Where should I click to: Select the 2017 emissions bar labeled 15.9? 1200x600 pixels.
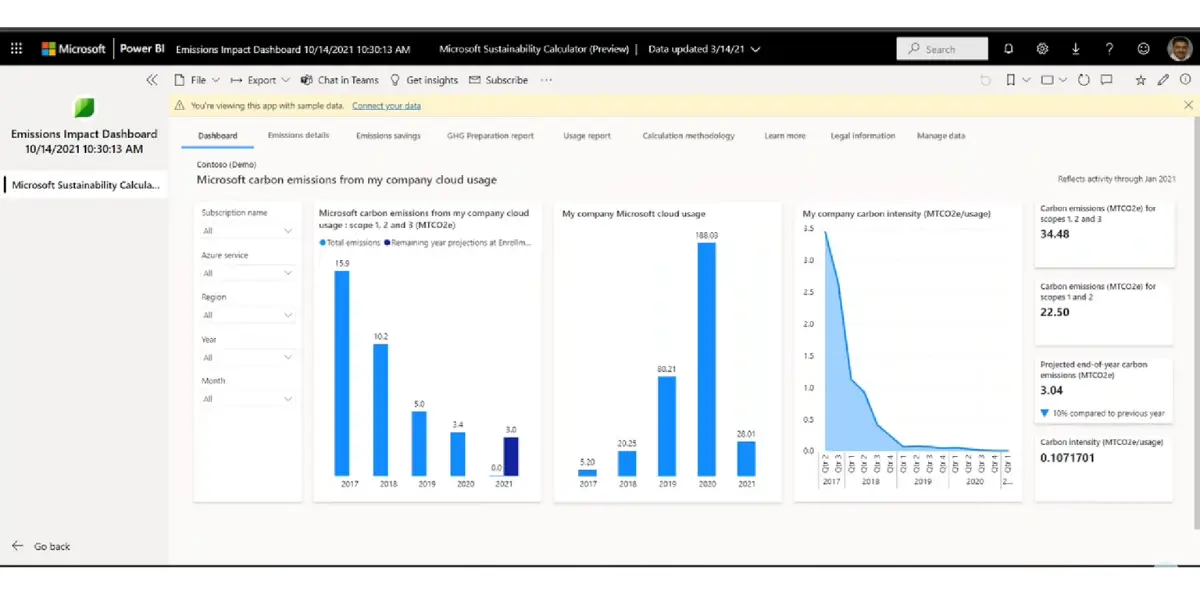click(342, 373)
